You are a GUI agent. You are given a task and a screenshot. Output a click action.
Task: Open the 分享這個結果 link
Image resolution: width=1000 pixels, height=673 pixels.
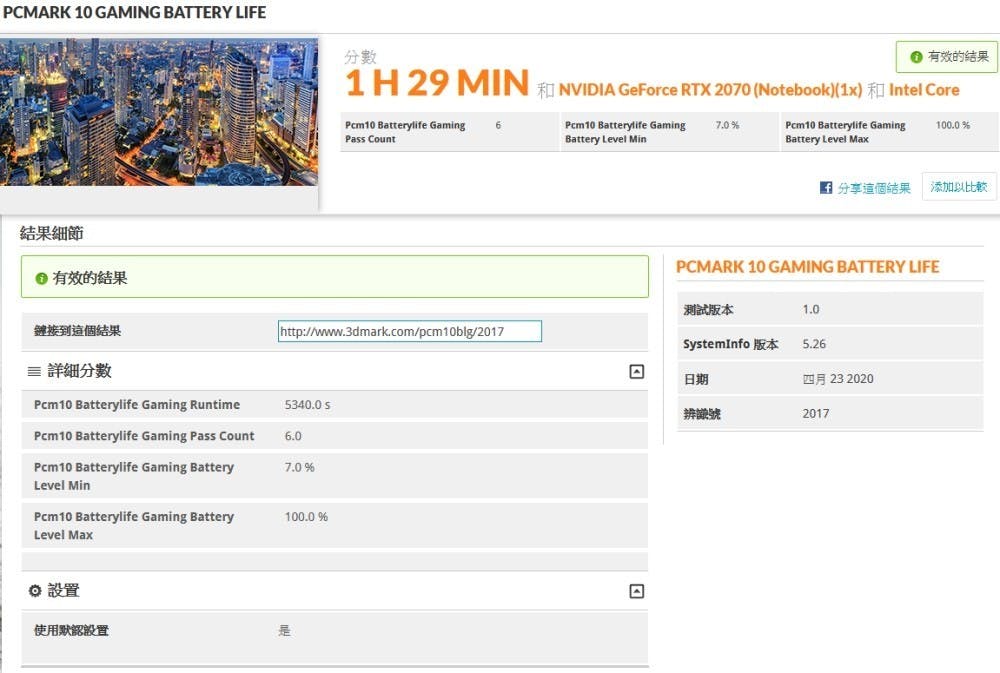click(873, 188)
